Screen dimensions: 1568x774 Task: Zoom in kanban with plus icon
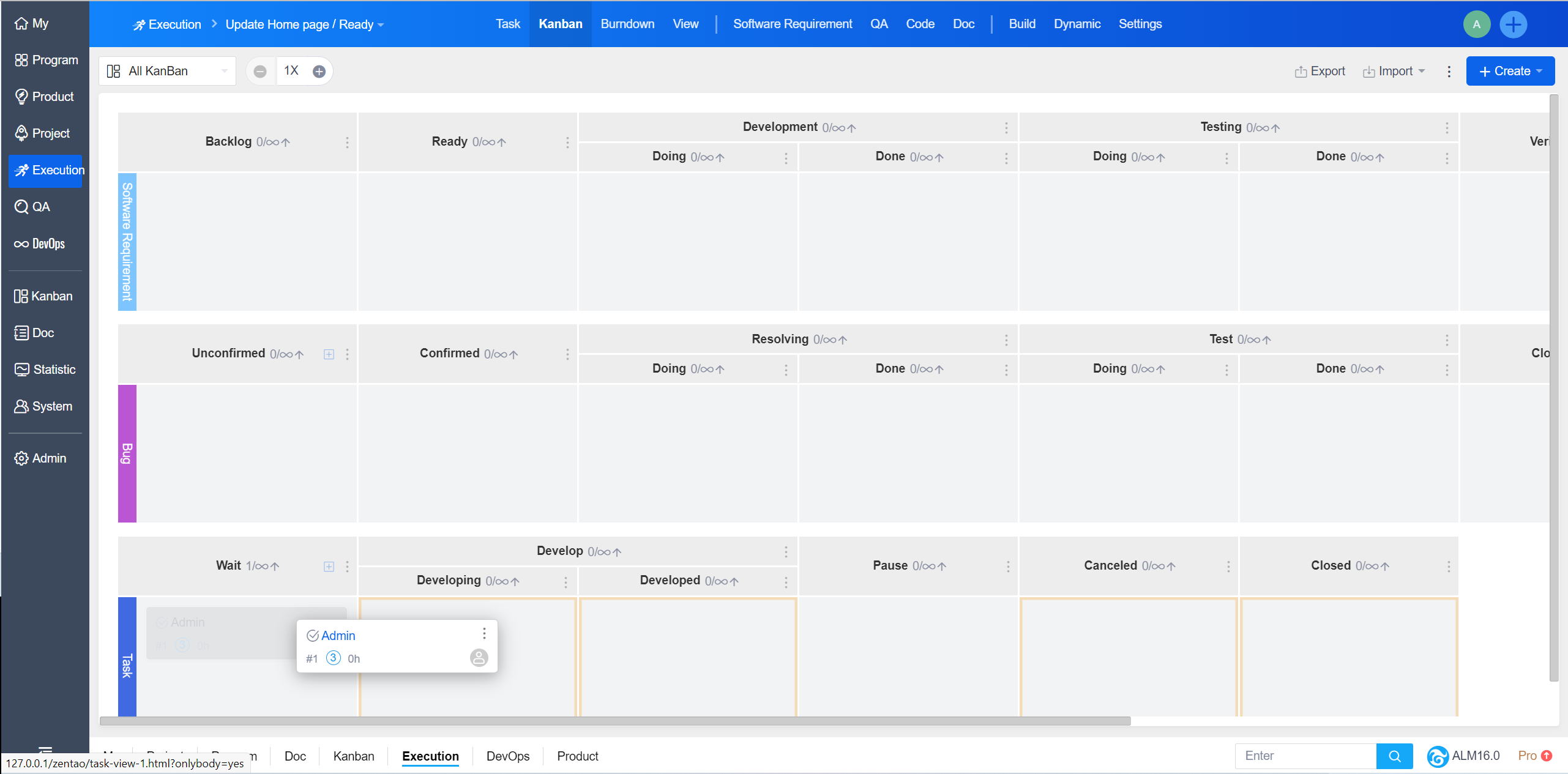click(319, 72)
